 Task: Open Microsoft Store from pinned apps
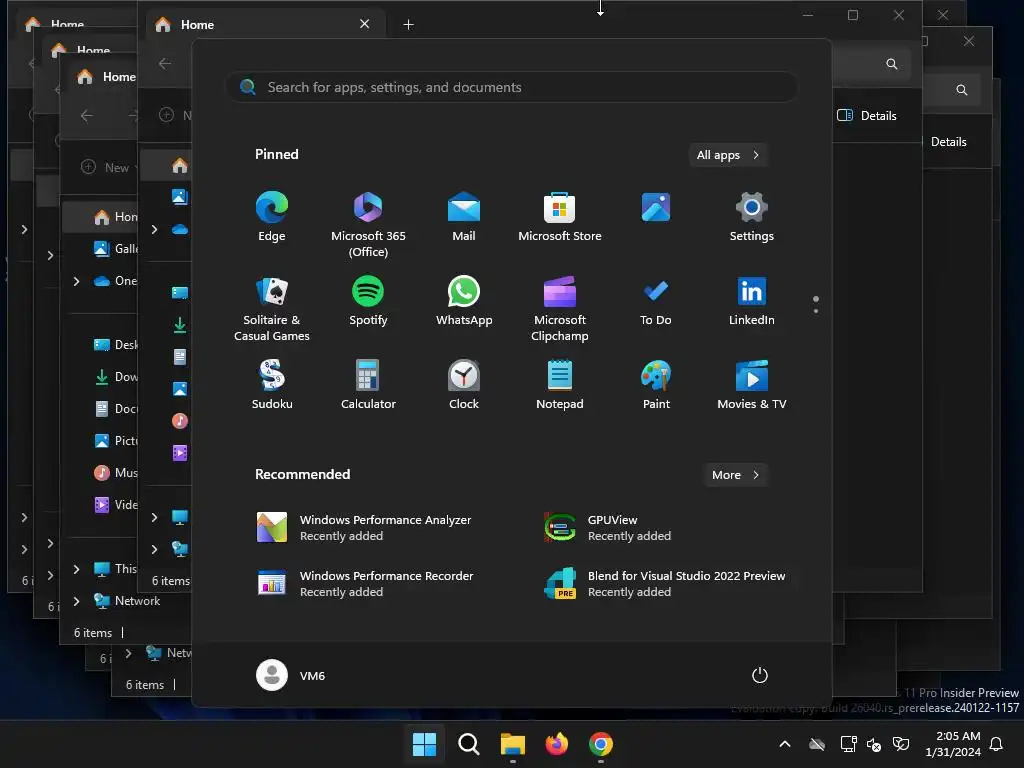pyautogui.click(x=560, y=216)
